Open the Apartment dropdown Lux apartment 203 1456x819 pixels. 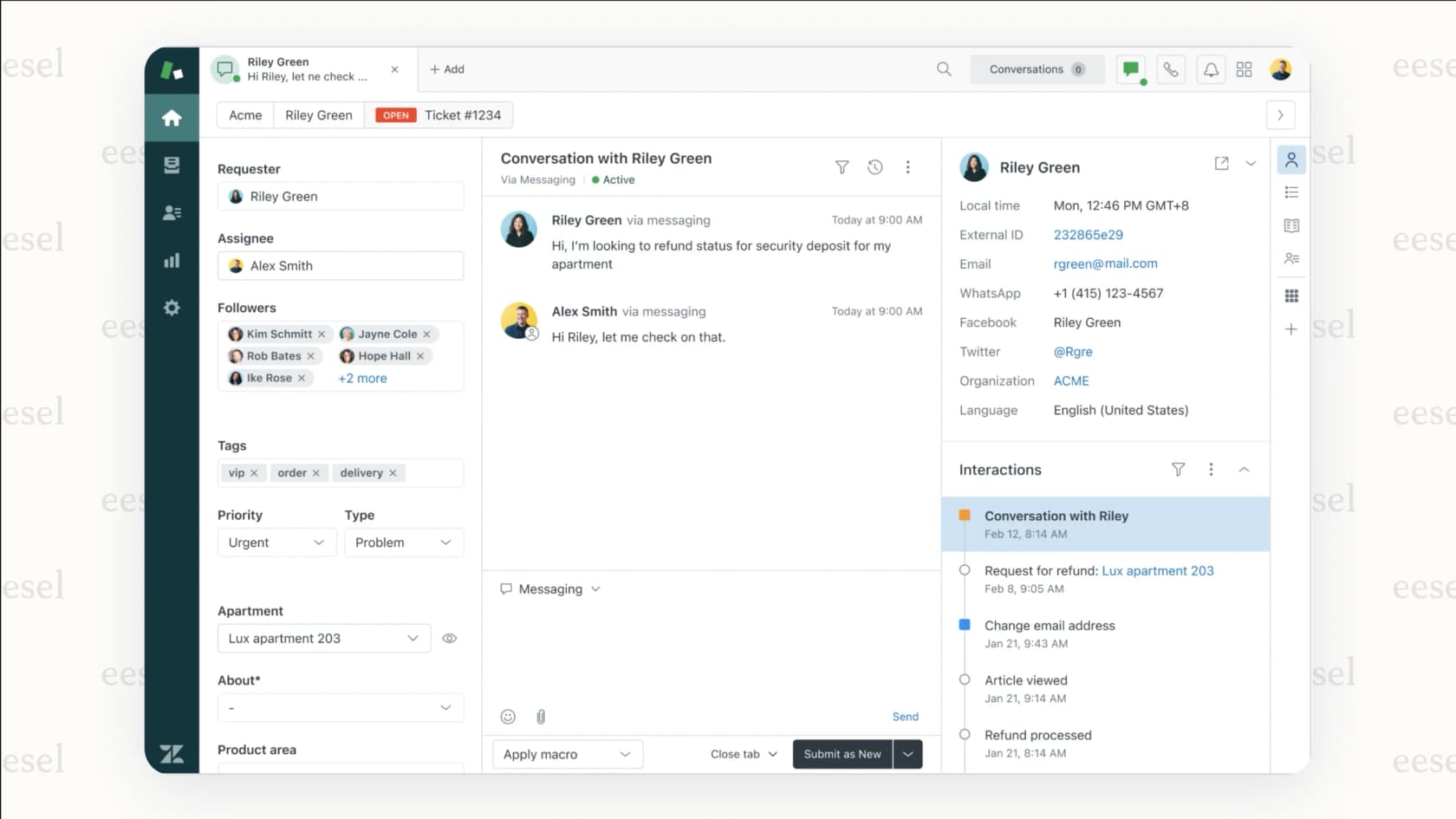[324, 639]
